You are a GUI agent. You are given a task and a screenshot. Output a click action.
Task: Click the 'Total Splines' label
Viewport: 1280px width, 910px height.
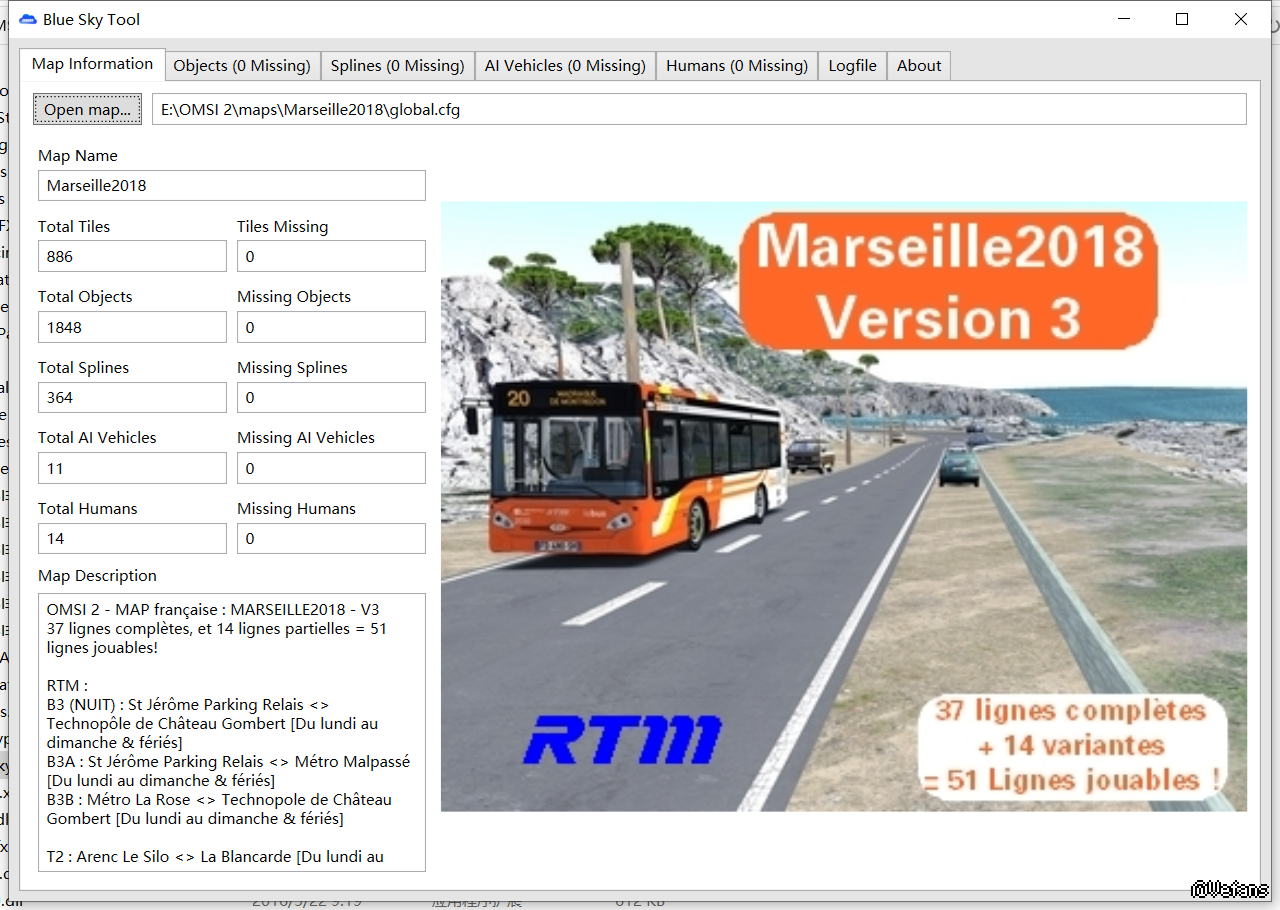(83, 368)
